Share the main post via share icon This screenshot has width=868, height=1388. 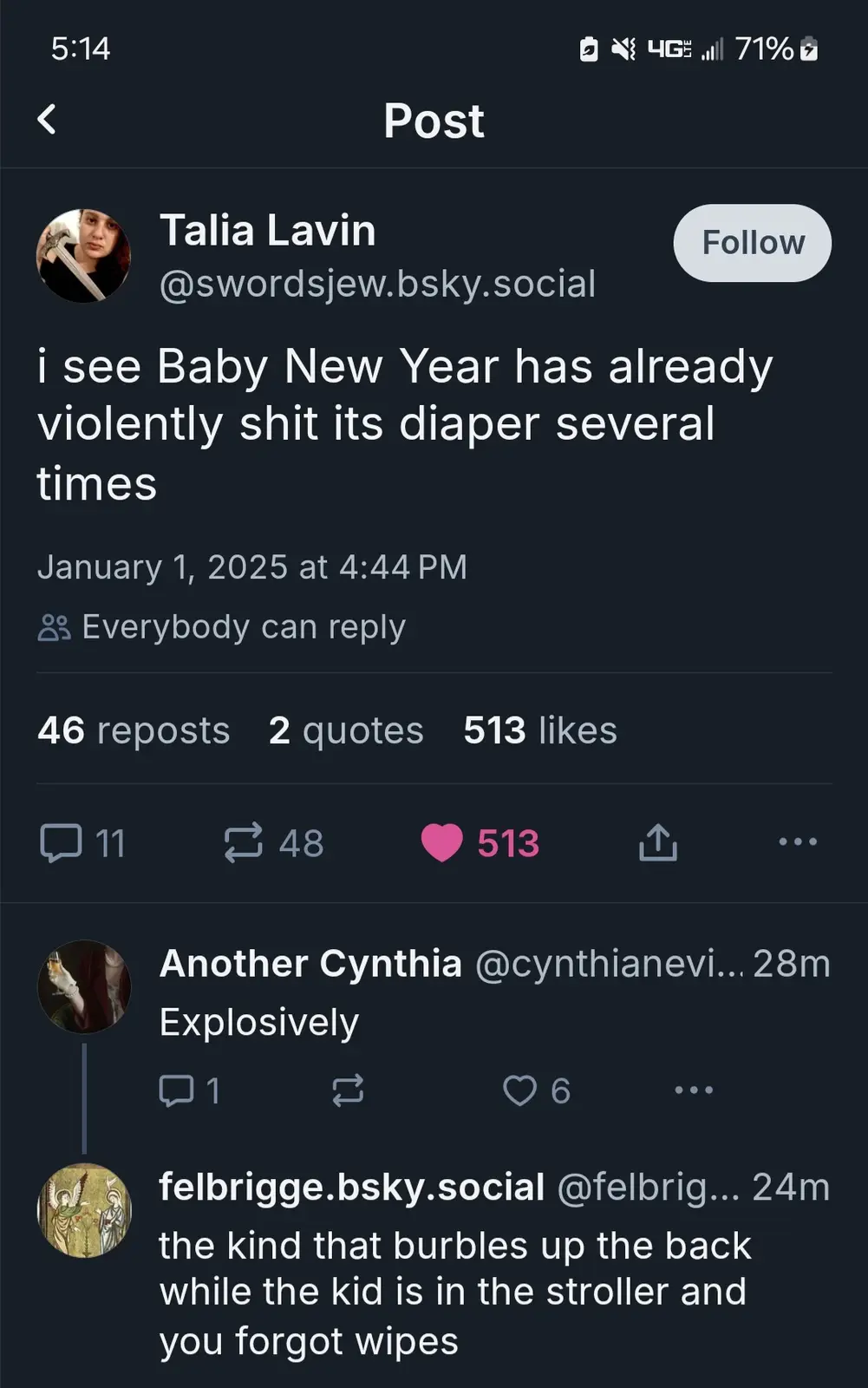[x=658, y=841]
